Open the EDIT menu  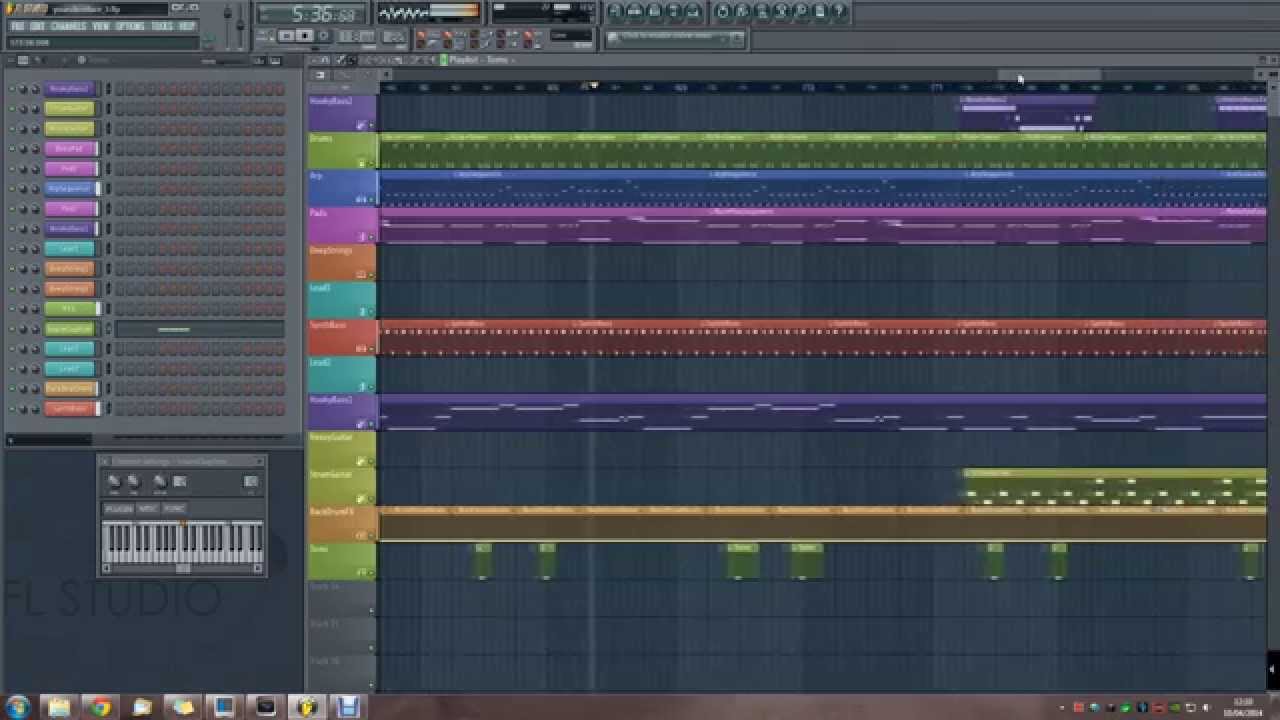point(37,26)
